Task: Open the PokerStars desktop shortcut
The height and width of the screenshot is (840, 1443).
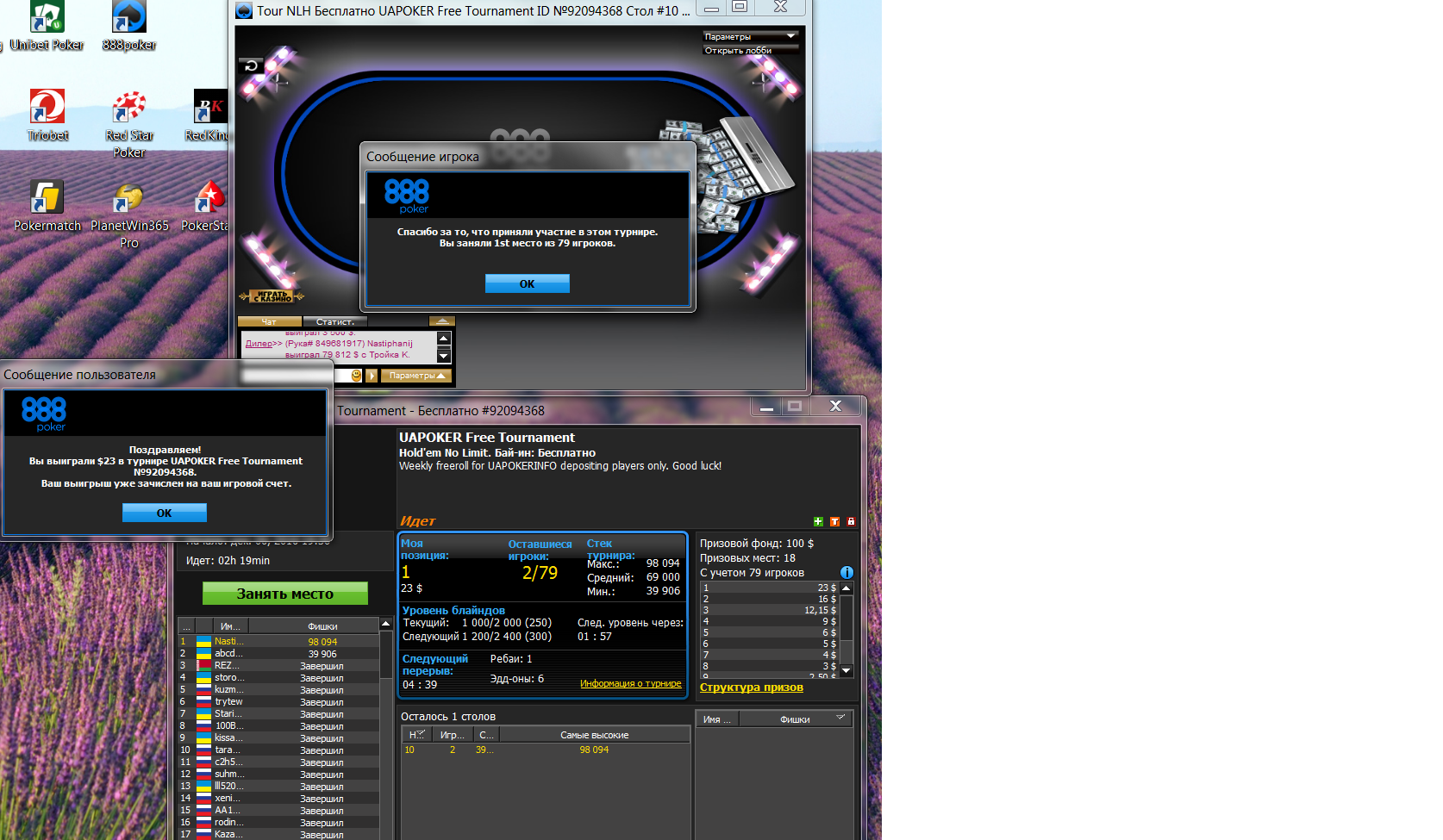Action: click(x=207, y=206)
